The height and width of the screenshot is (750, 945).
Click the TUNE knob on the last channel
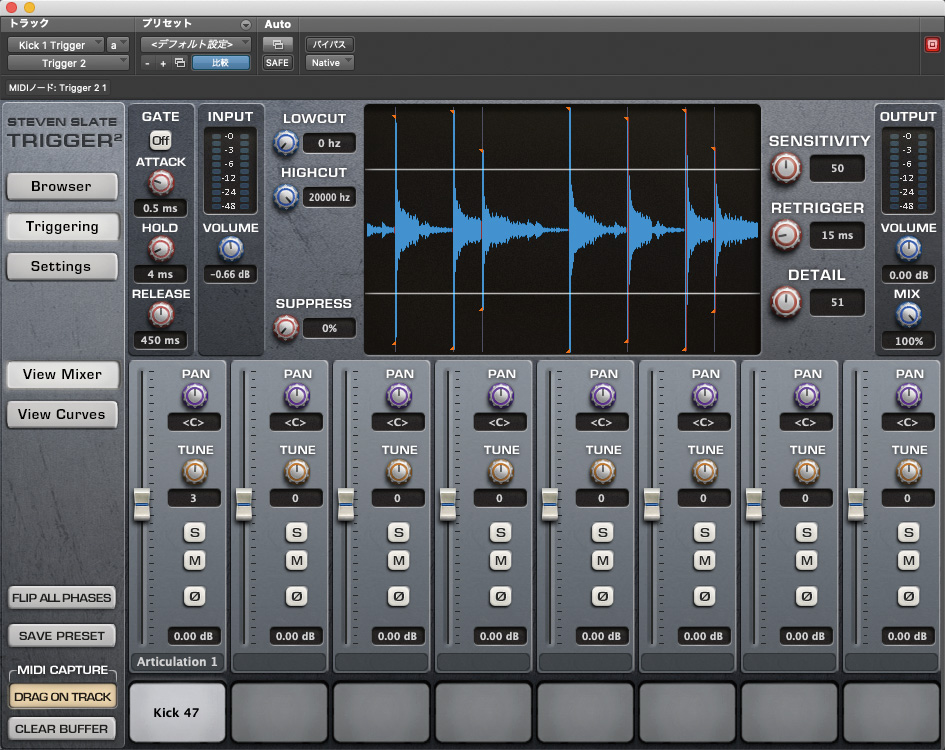(x=909, y=472)
